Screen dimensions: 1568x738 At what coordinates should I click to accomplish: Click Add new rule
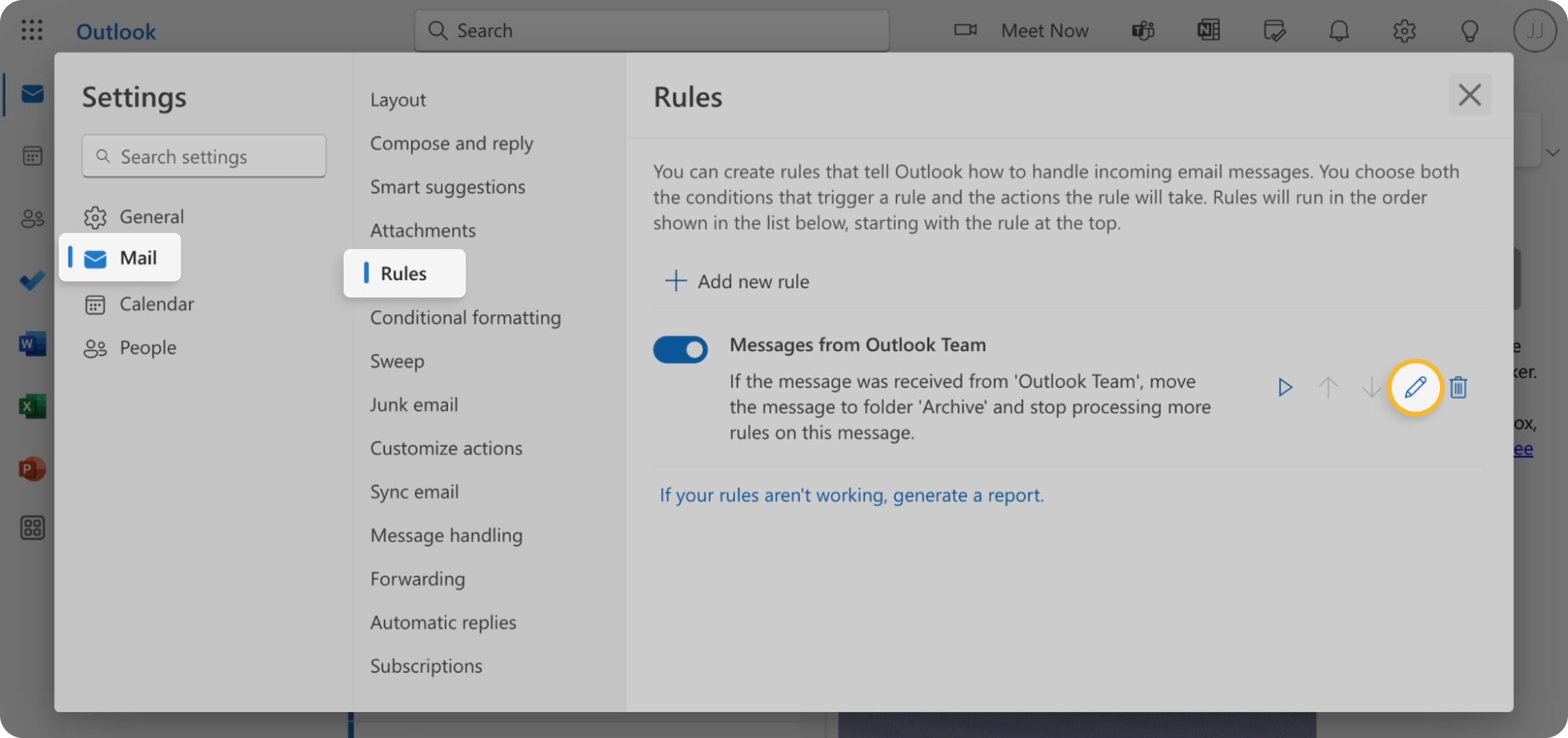pos(737,281)
